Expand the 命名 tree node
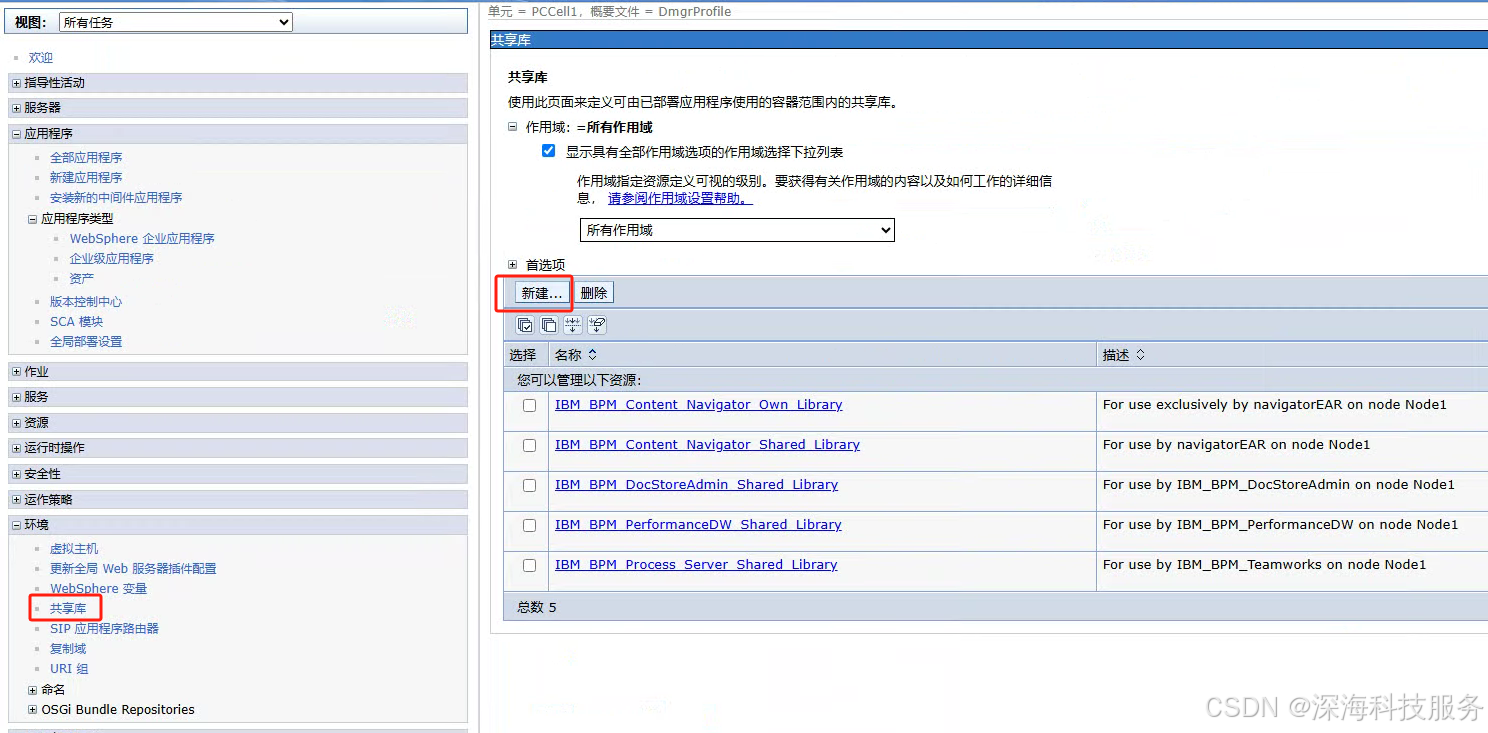 tap(33, 690)
